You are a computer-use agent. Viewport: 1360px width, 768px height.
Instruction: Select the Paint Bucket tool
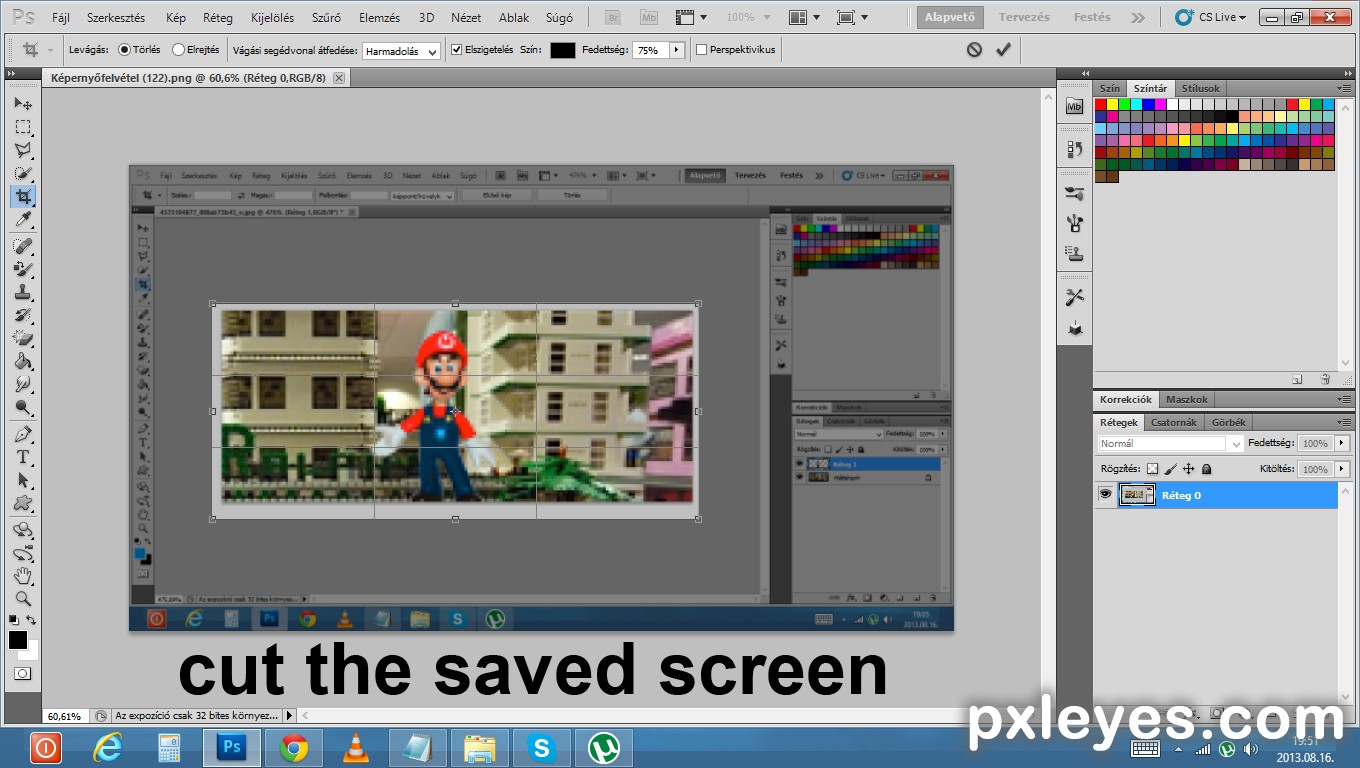[22, 361]
